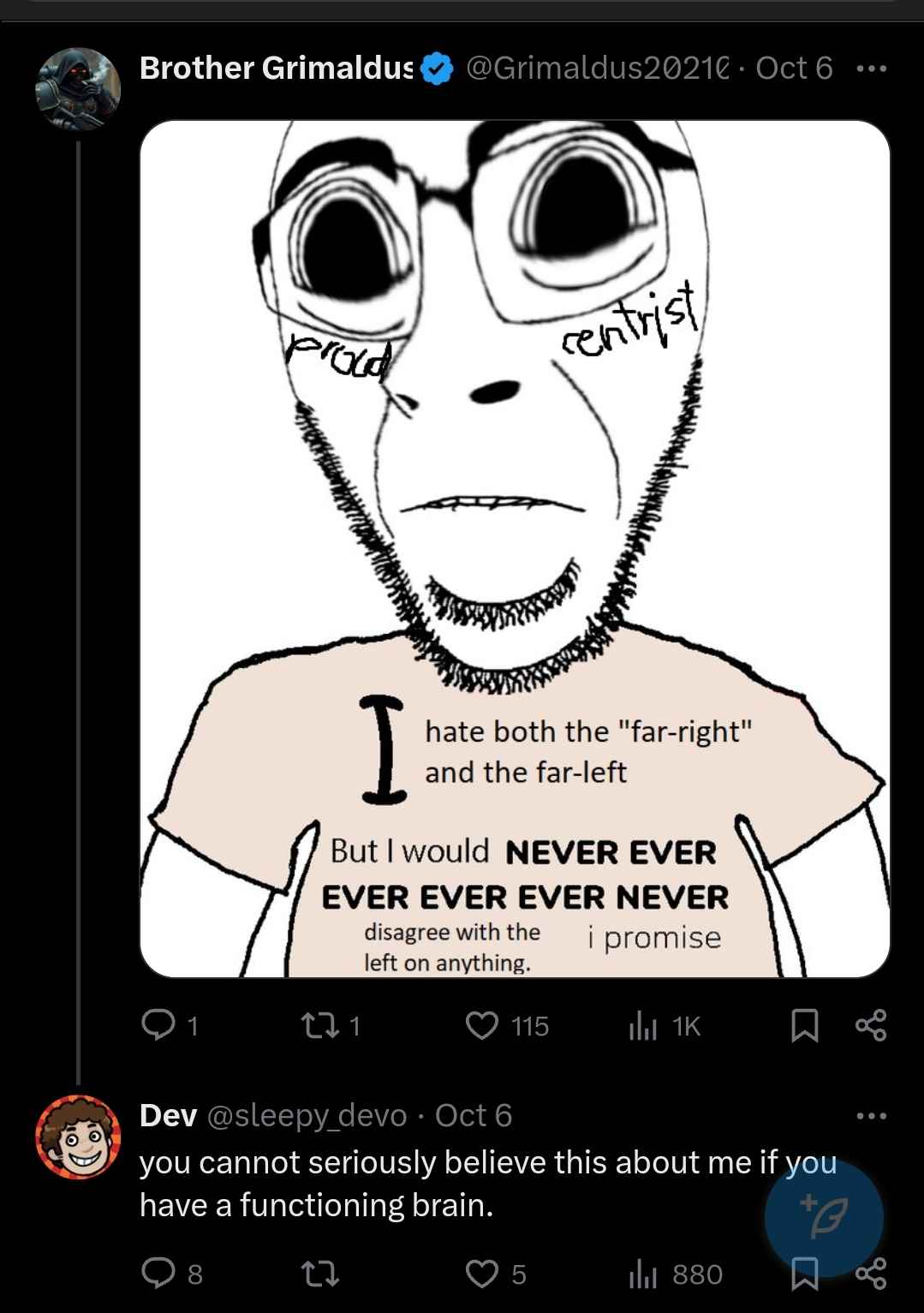Open more options for Grimaldus post

pos(871,68)
